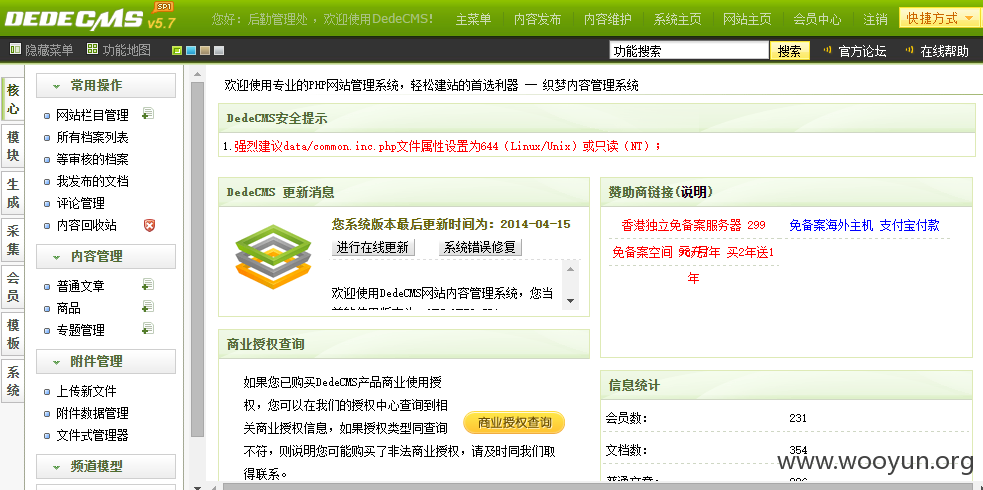Collapse the 内容管理 section
Image resolution: width=983 pixels, height=490 pixels.
click(x=106, y=256)
